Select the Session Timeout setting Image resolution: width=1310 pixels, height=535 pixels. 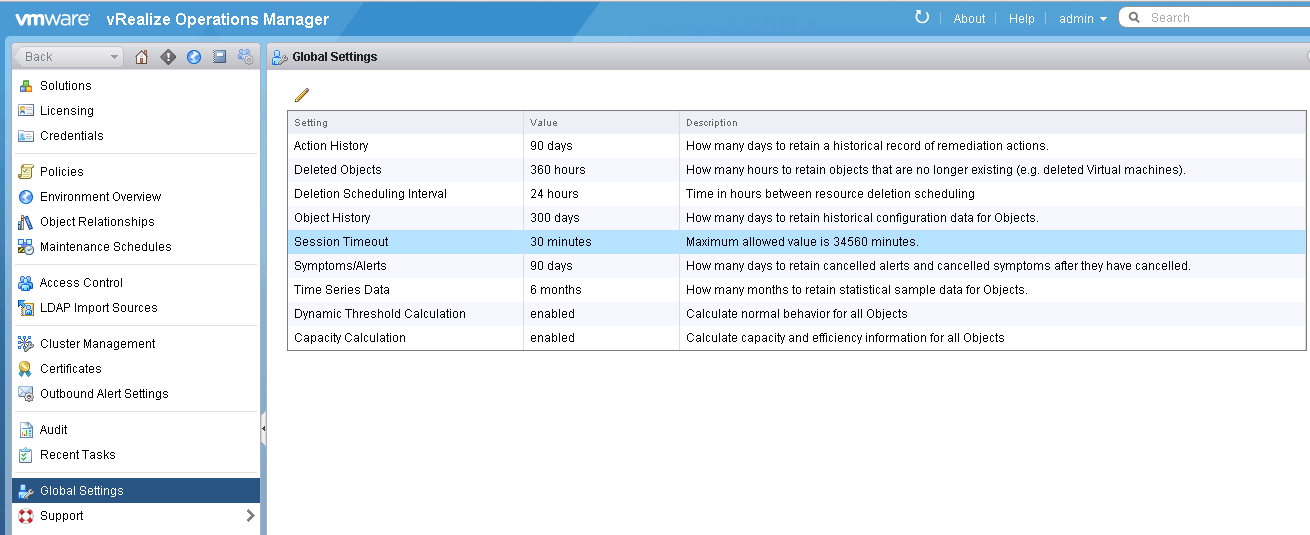coord(797,242)
